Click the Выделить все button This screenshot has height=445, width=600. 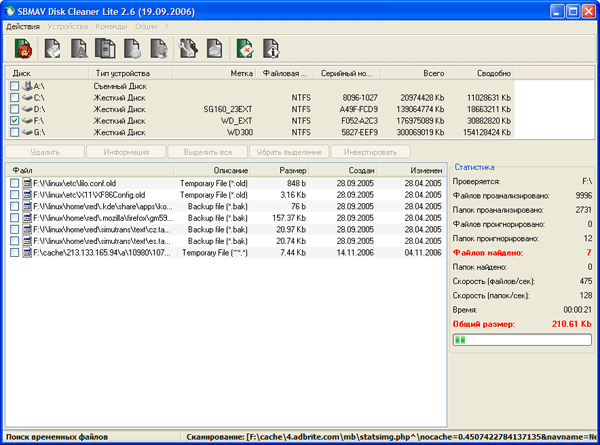point(210,152)
